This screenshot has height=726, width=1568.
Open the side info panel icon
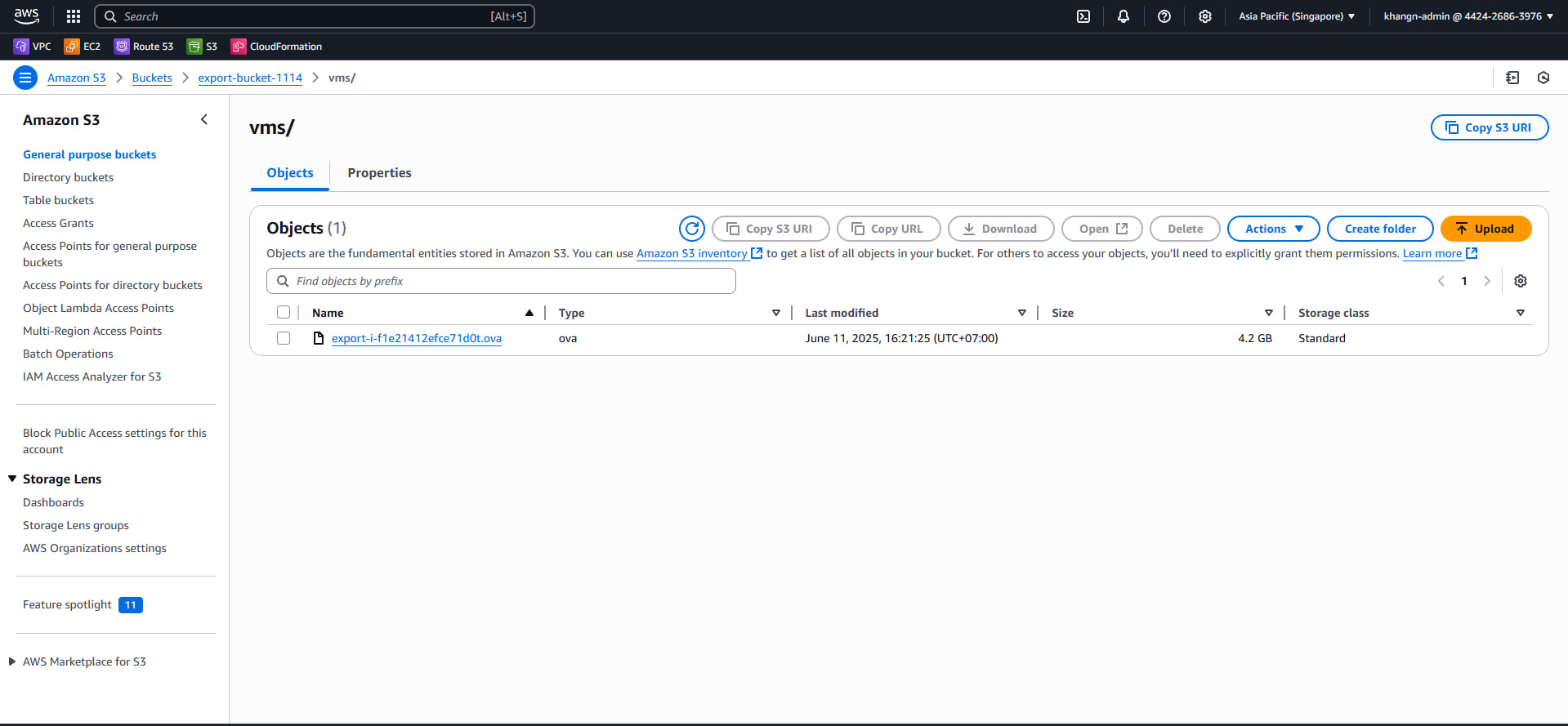[x=1512, y=78]
